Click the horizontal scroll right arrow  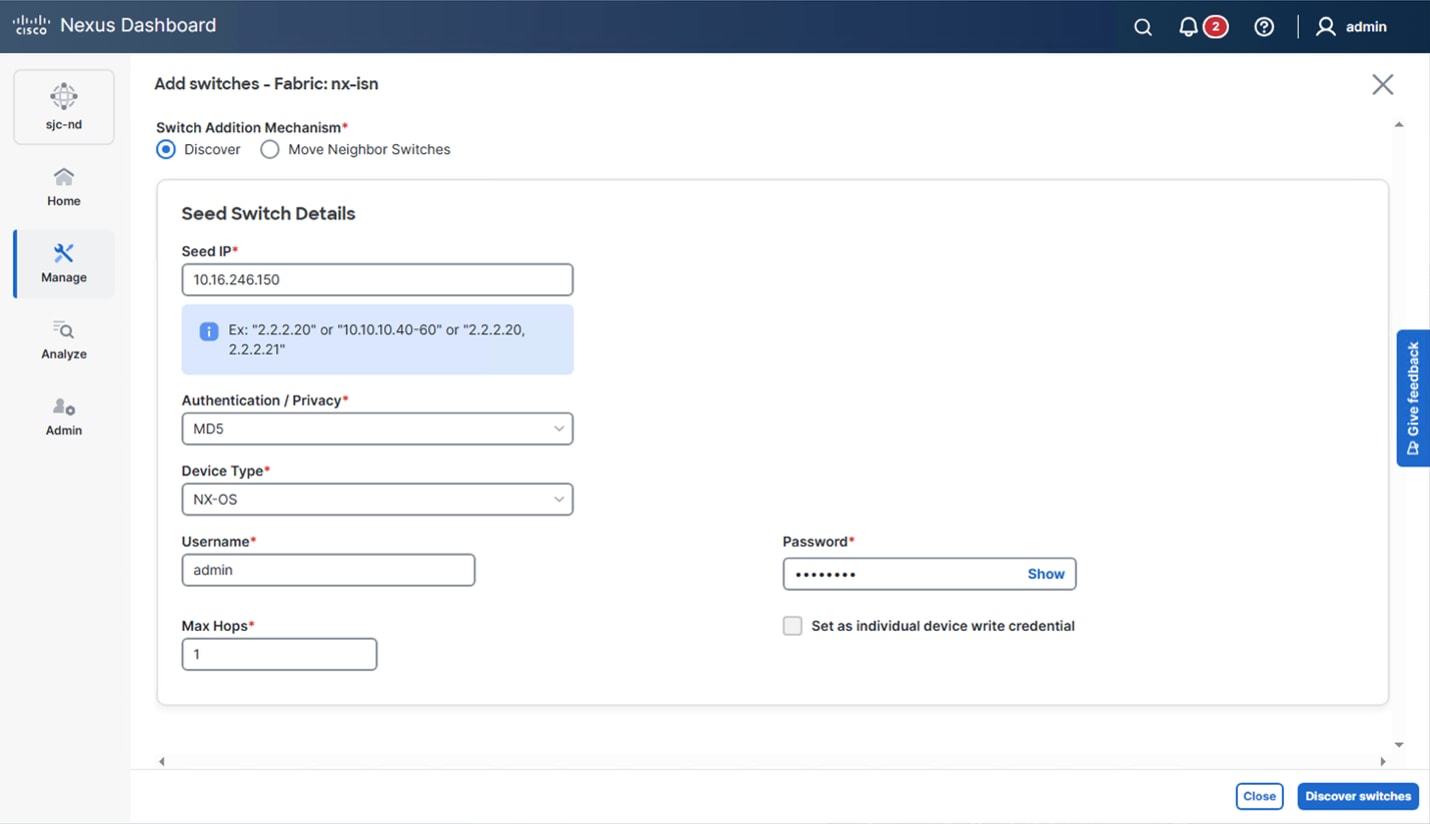click(1383, 762)
